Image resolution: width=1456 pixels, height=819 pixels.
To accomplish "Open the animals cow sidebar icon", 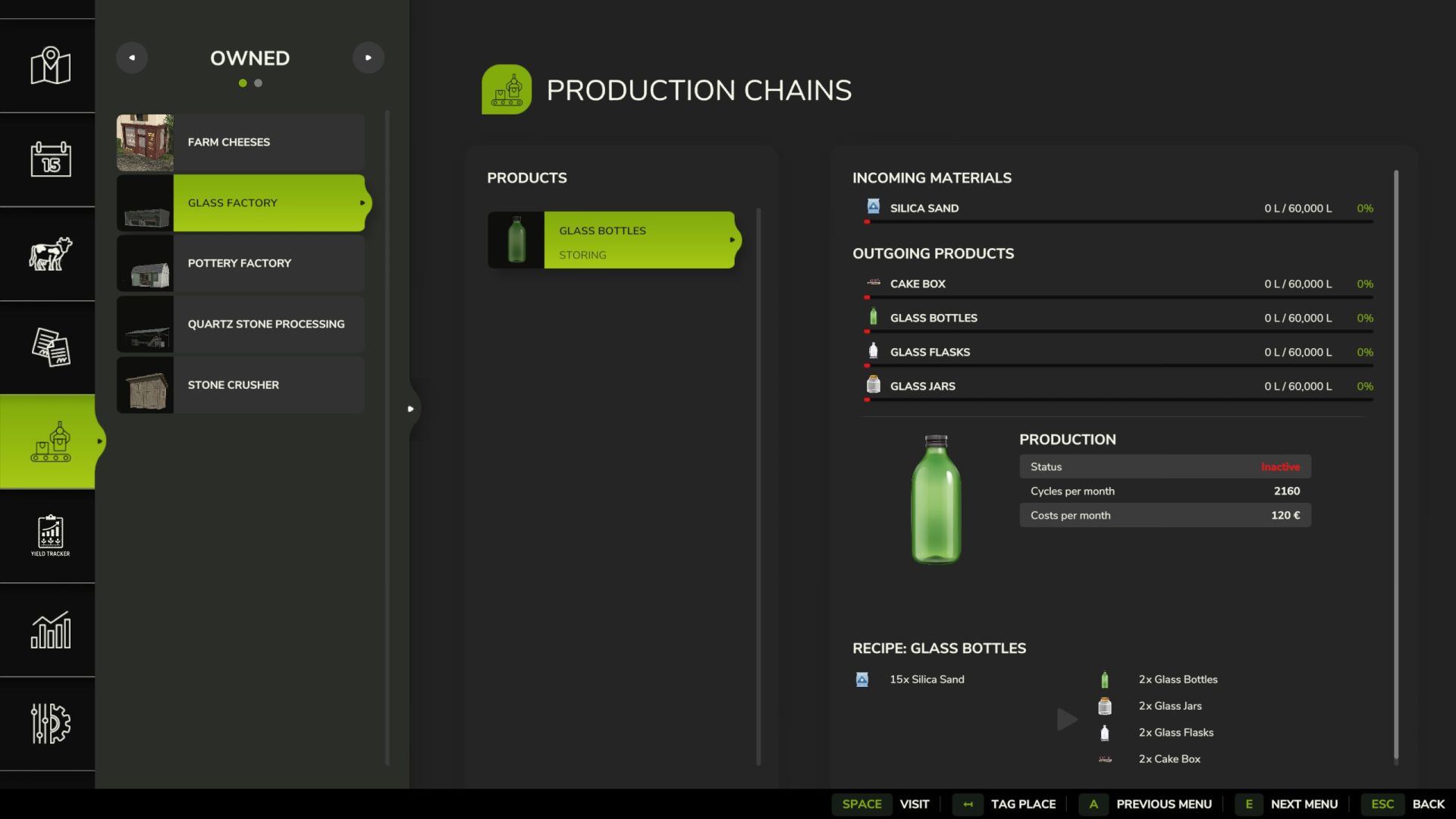I will [x=50, y=254].
